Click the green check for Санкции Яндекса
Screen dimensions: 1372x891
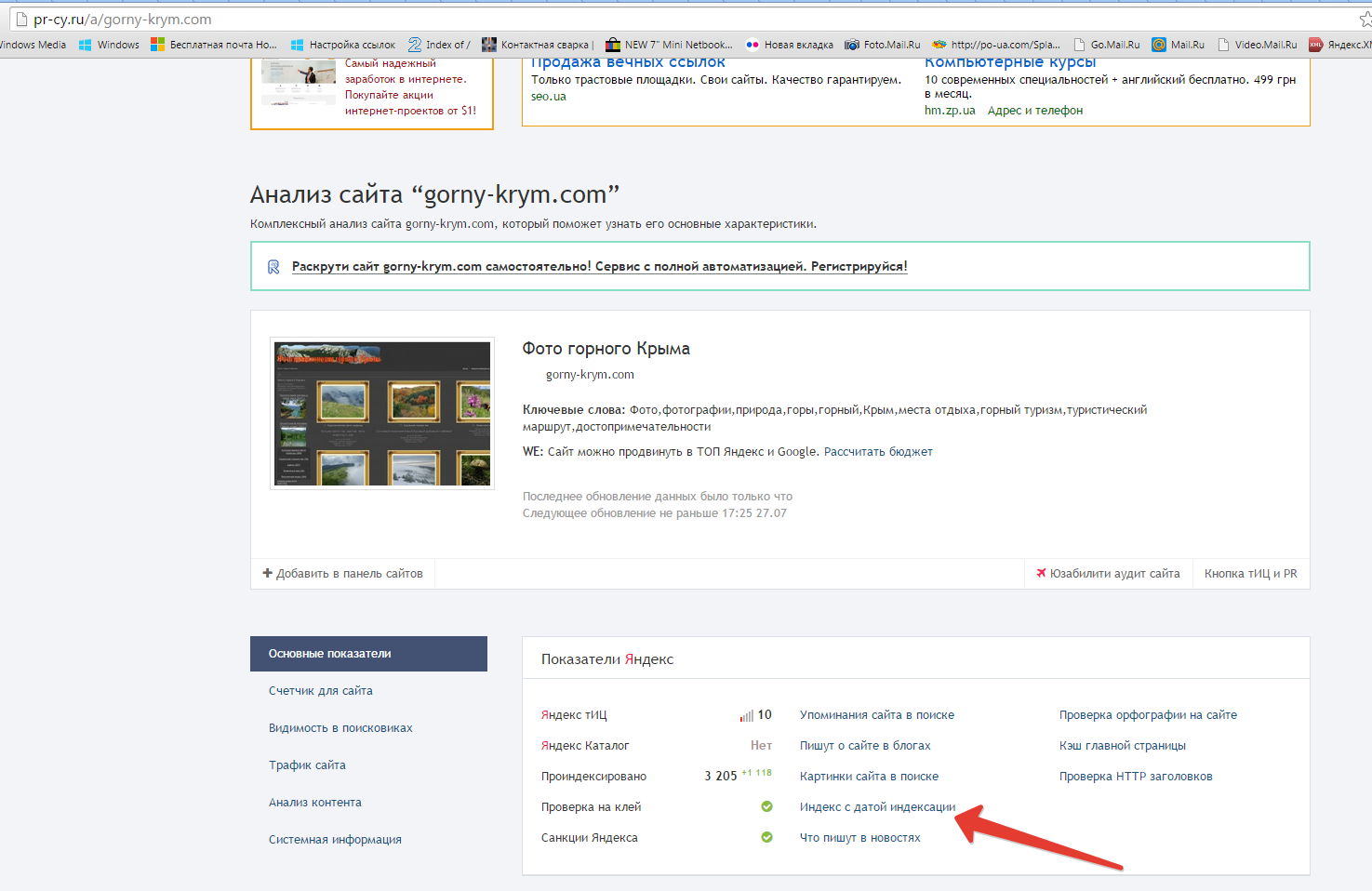point(766,837)
